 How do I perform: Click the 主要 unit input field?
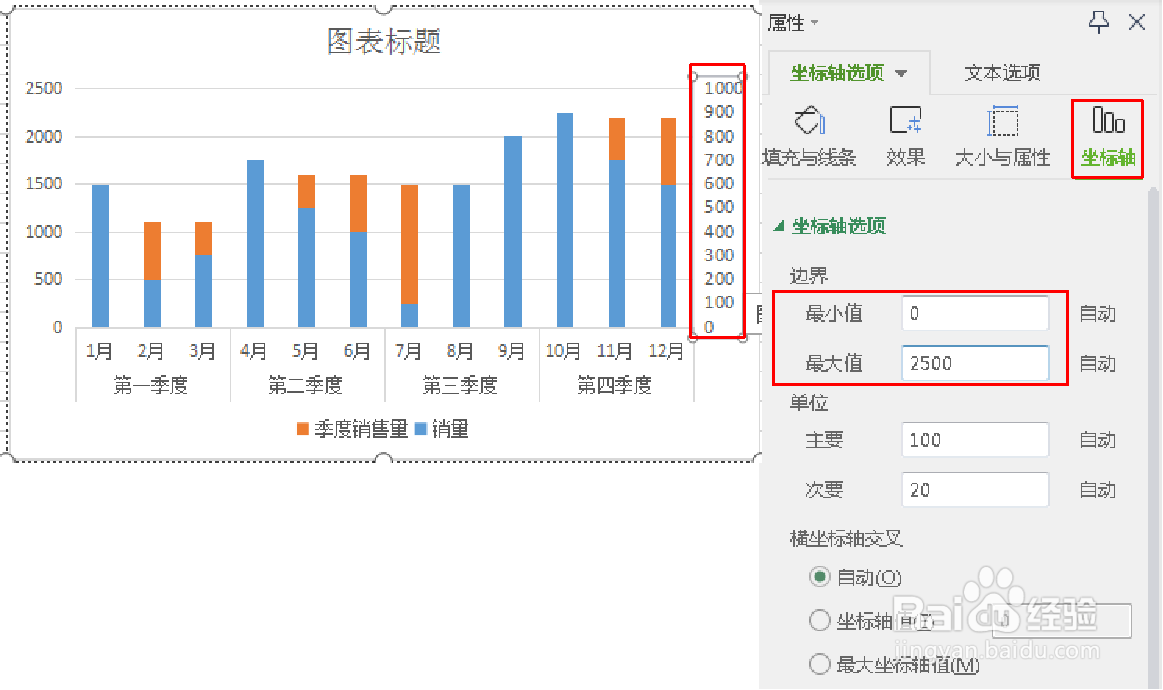975,440
